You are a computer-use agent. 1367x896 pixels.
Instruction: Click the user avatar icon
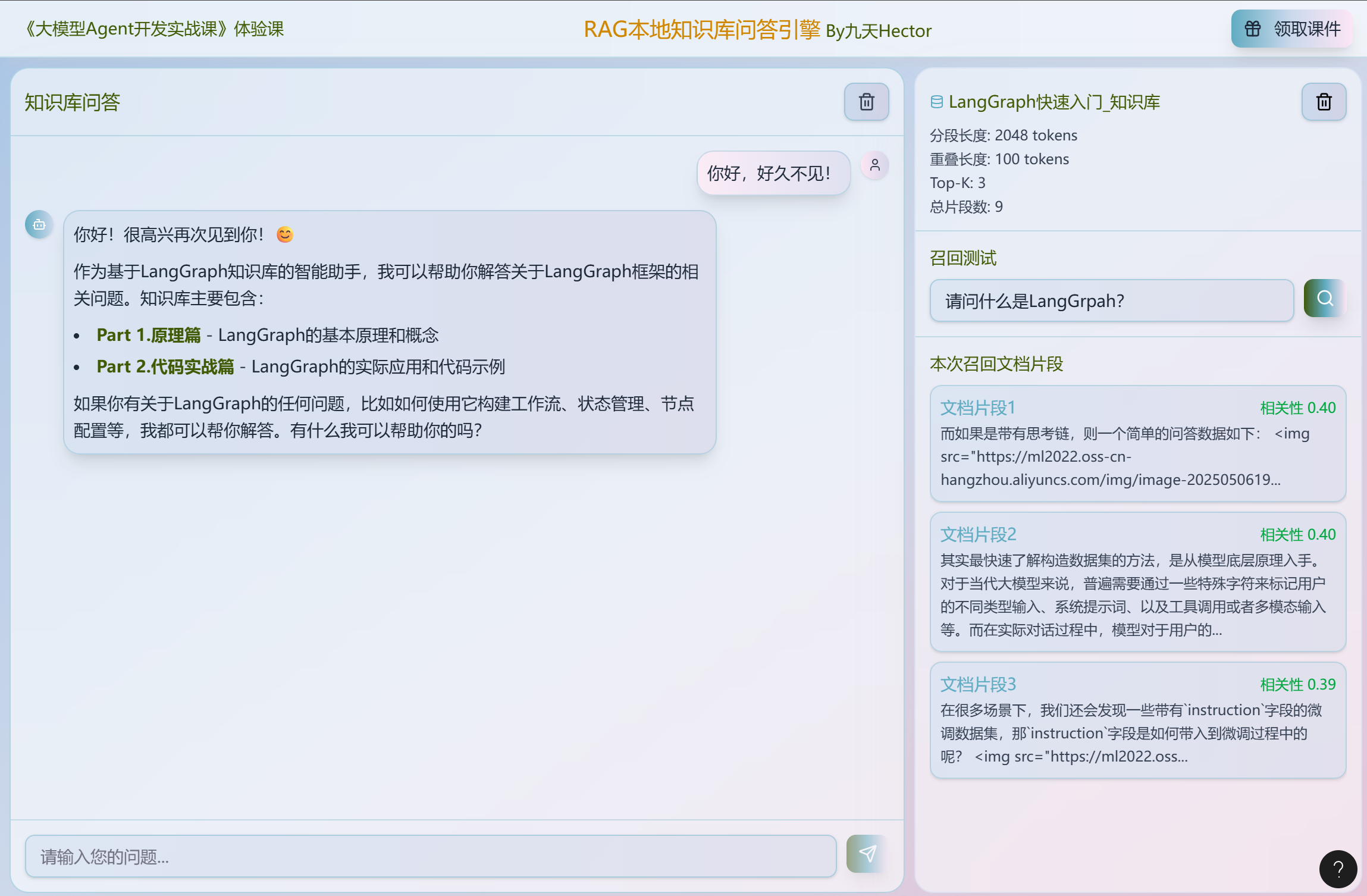coord(874,165)
